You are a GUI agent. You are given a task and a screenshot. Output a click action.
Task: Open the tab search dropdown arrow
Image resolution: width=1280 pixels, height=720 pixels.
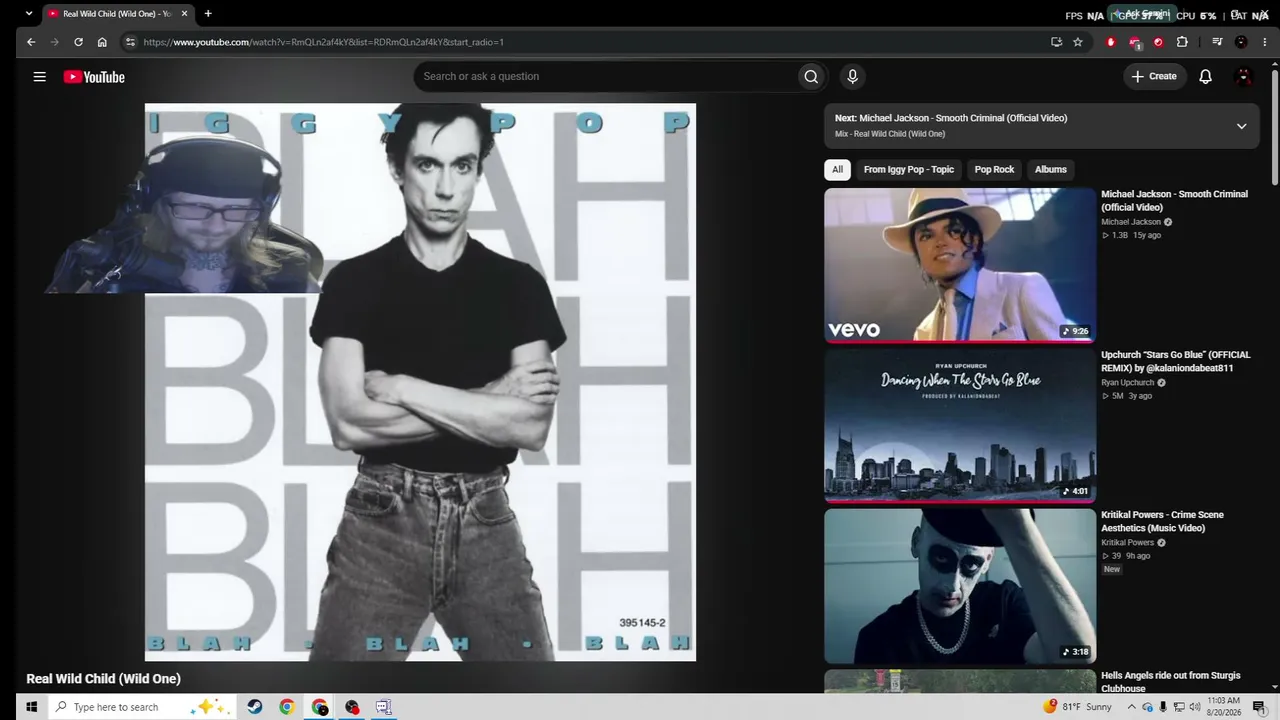point(28,14)
